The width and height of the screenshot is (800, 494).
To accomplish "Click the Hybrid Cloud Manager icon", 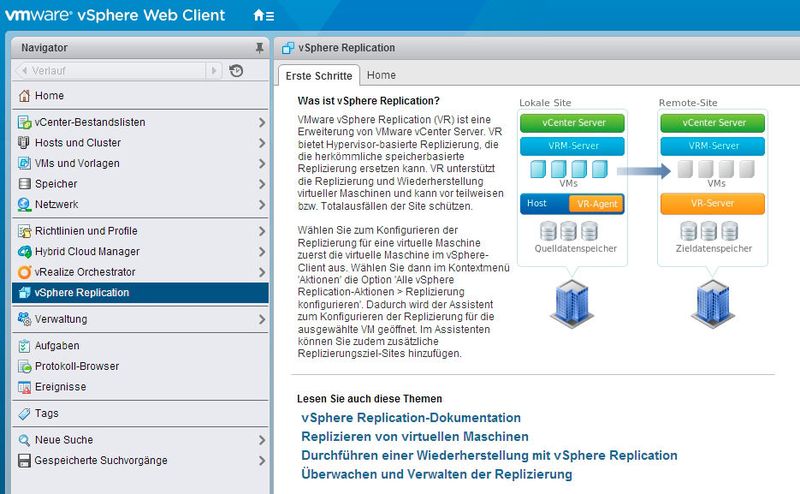I will (x=24, y=252).
